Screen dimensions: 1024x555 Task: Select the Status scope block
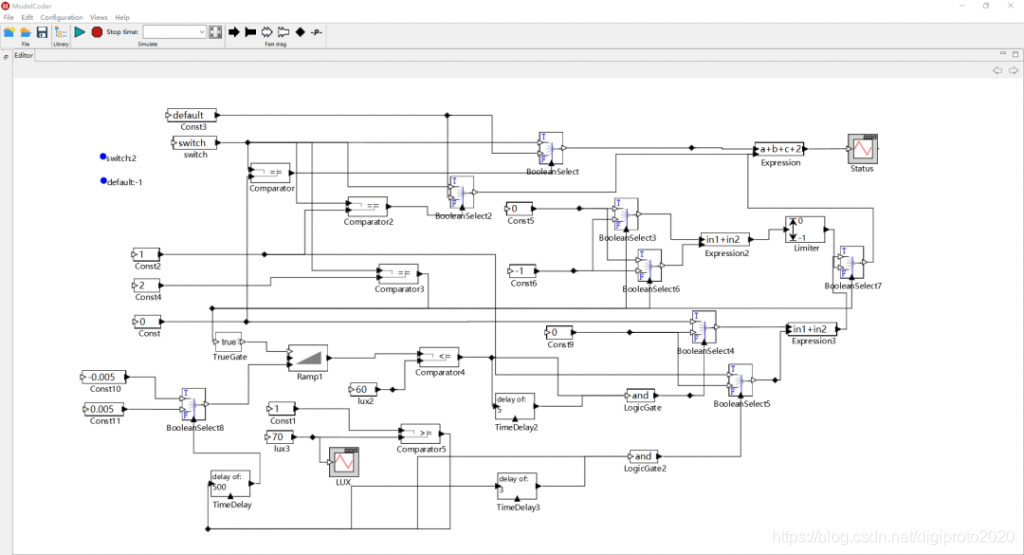tap(863, 149)
